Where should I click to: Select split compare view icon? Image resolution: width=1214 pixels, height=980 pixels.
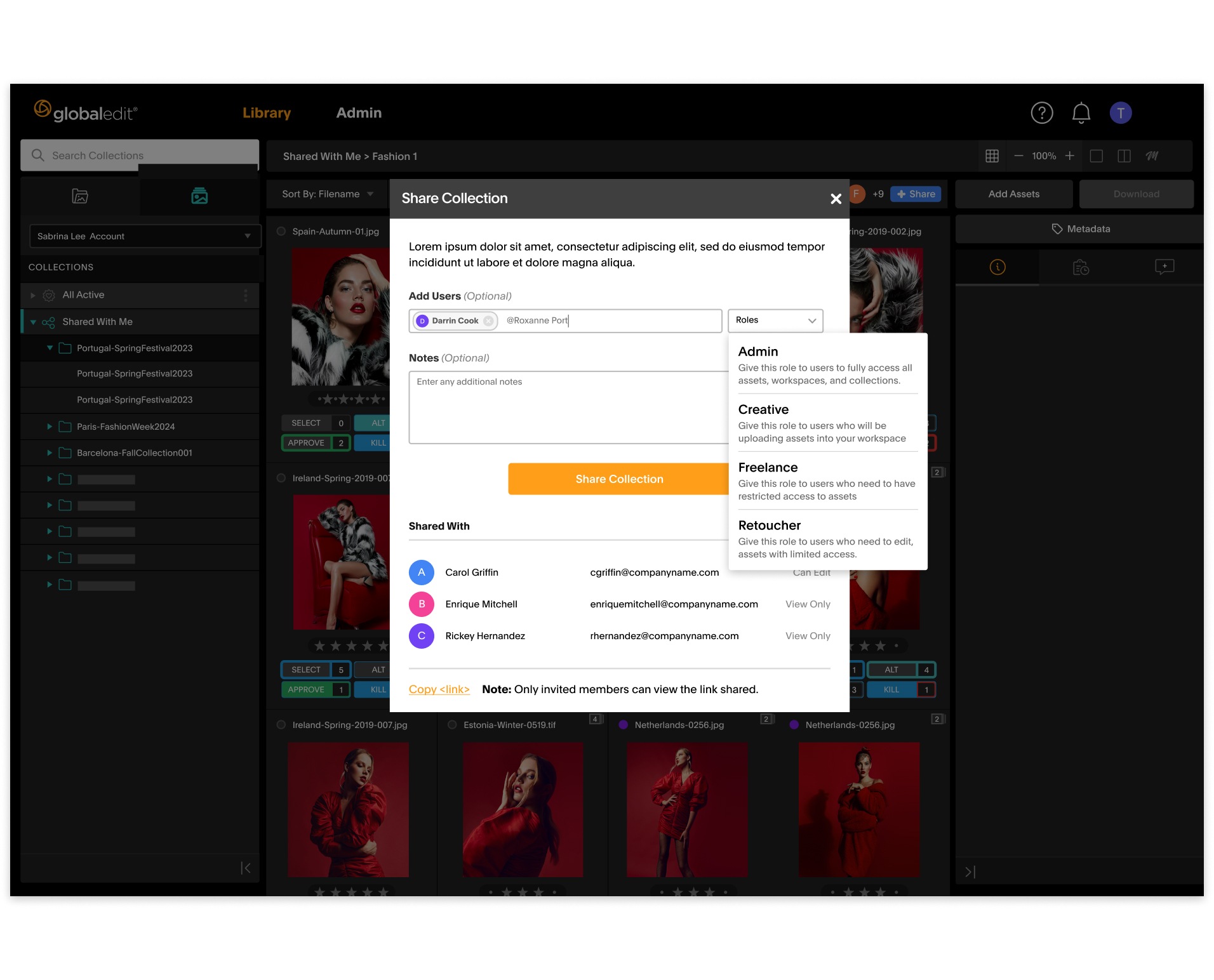click(x=1124, y=156)
